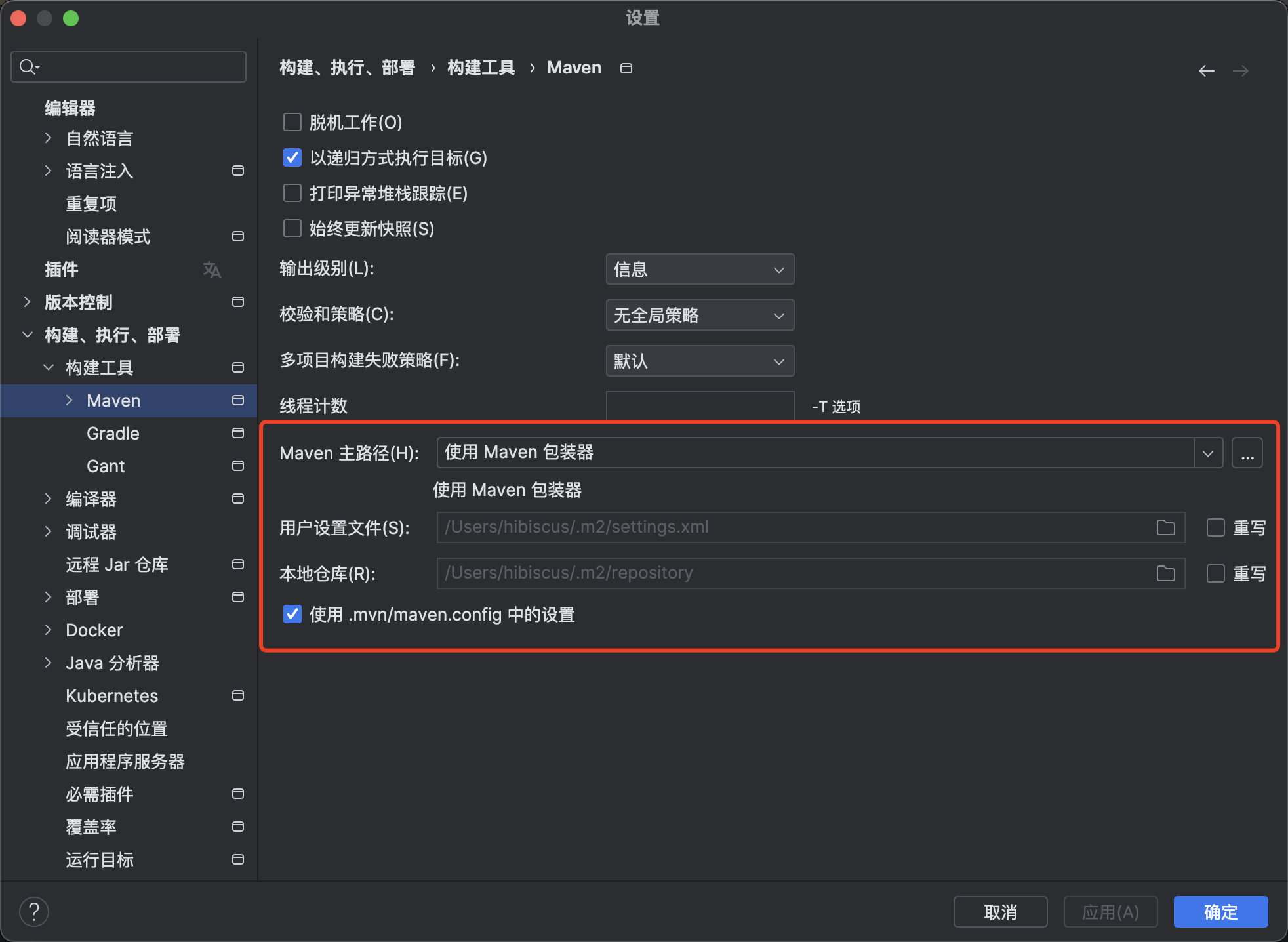Click the back navigation arrow icon

coord(1206,71)
